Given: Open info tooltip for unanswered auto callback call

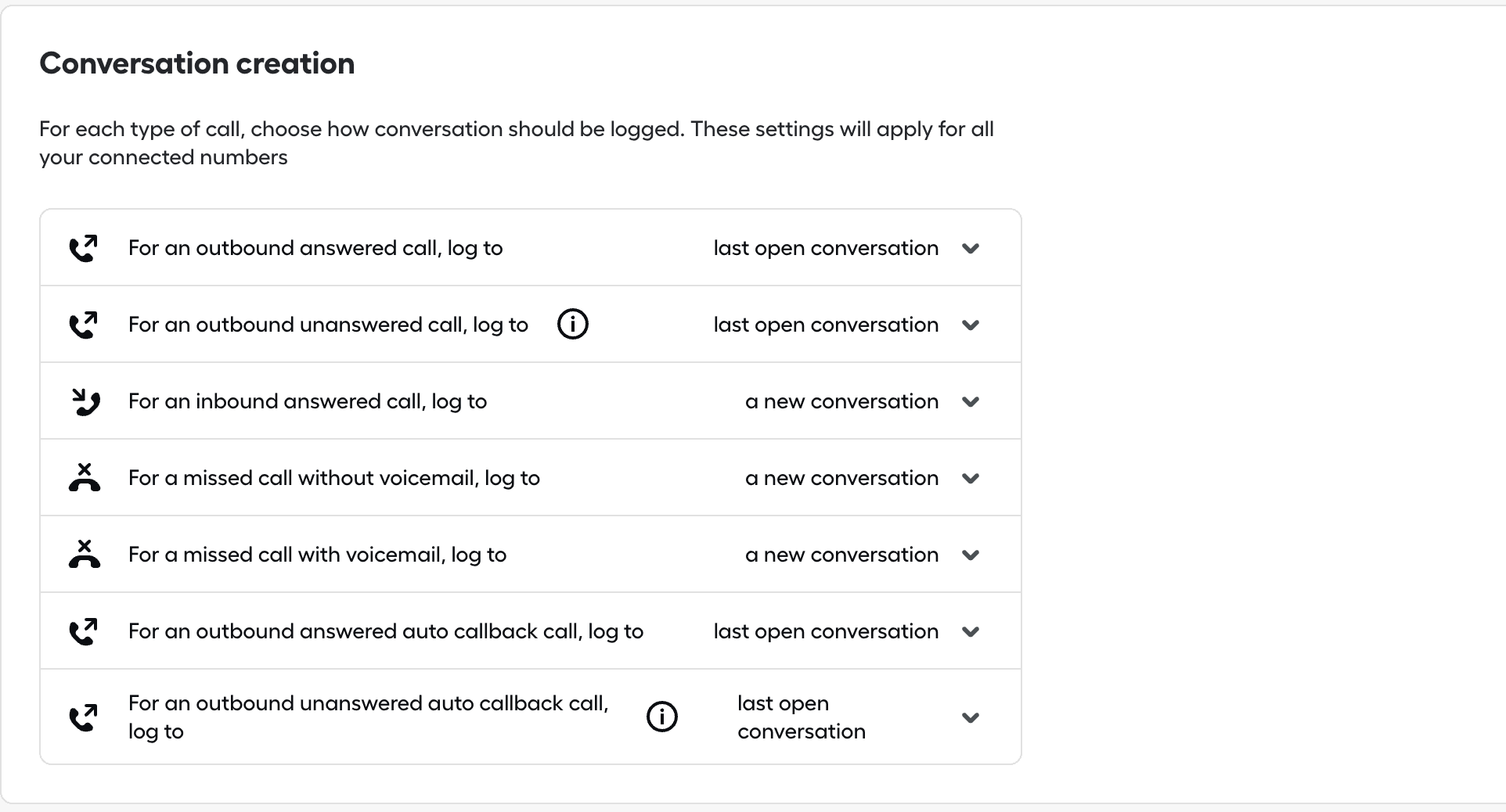Looking at the screenshot, I should click(662, 717).
